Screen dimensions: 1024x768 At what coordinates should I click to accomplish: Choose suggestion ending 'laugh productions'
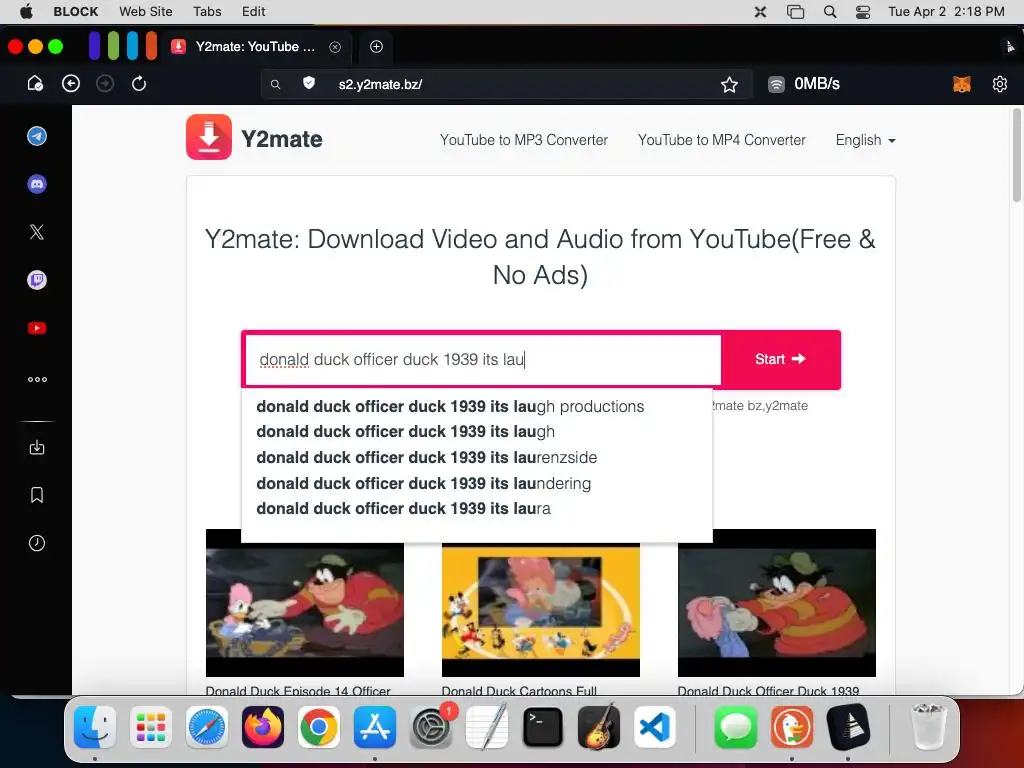pos(477,406)
